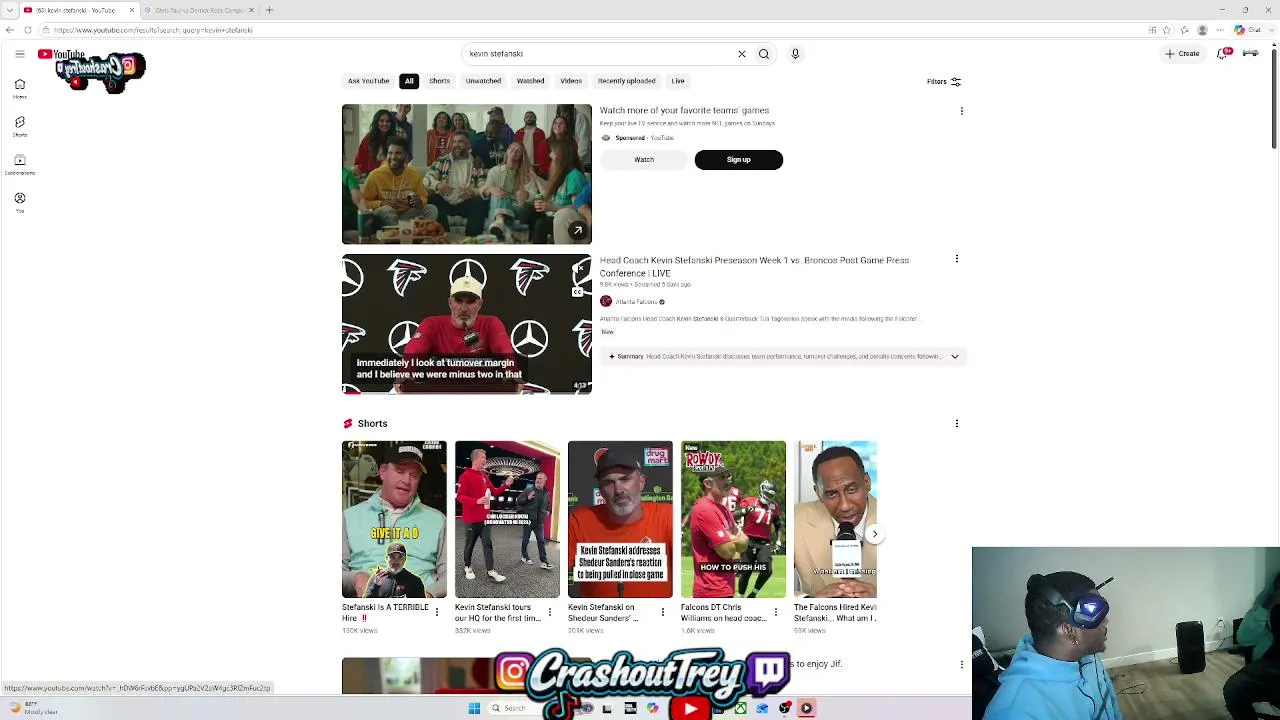Click the Create button

coord(1182,54)
